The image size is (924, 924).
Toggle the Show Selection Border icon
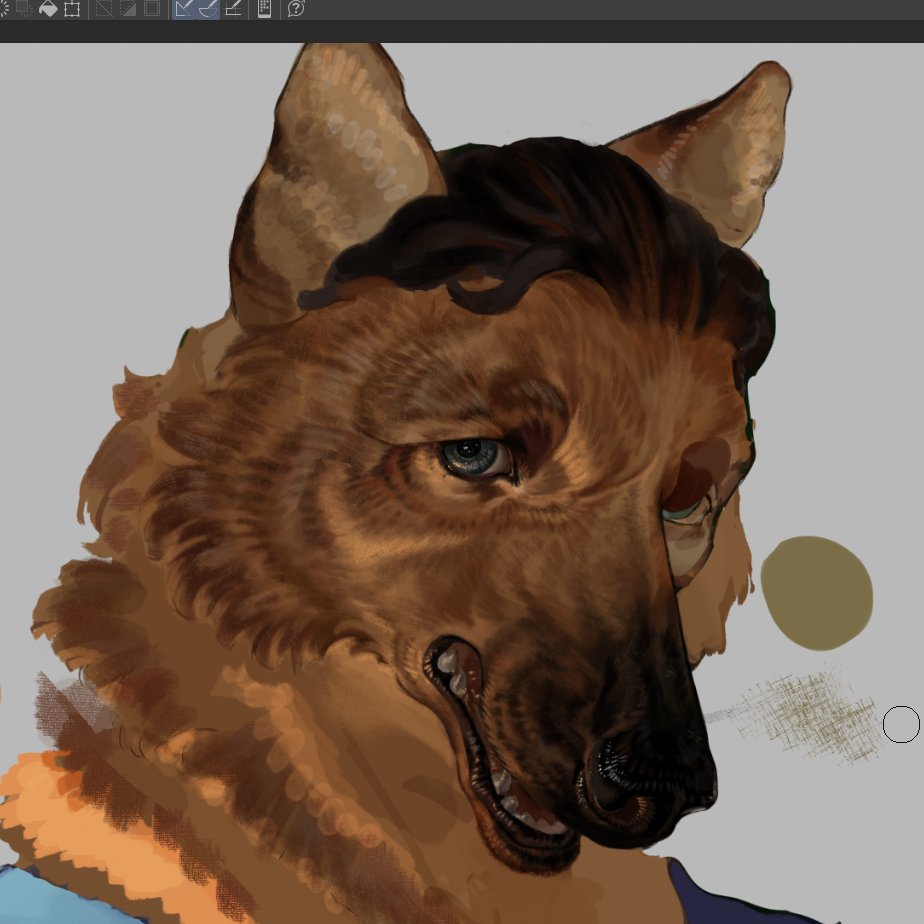(x=152, y=8)
